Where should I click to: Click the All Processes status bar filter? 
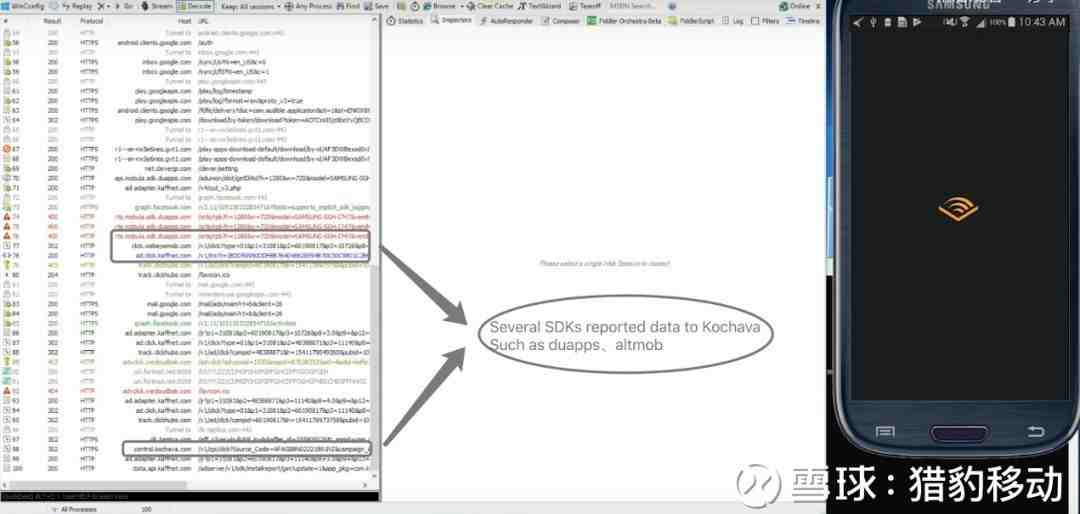[74, 509]
